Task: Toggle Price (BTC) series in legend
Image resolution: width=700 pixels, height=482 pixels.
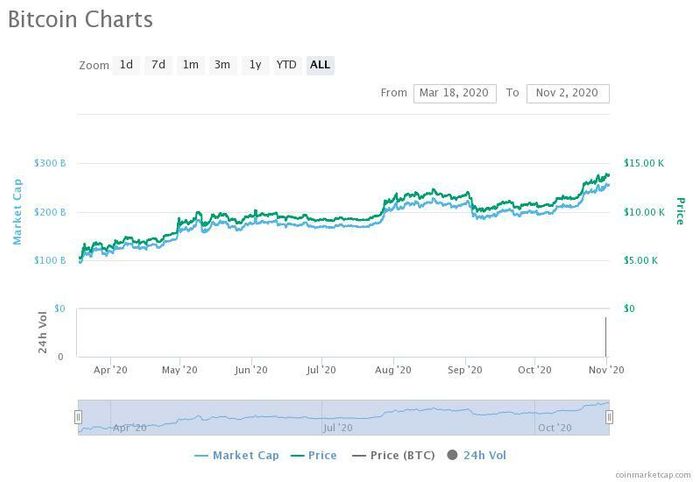Action: pyautogui.click(x=393, y=455)
